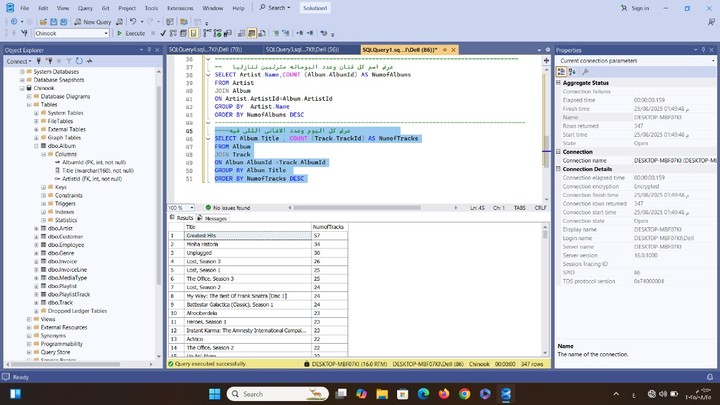Screen dimensions: 720x405
Task: Click the NumofTracks column header
Action: [329, 227]
